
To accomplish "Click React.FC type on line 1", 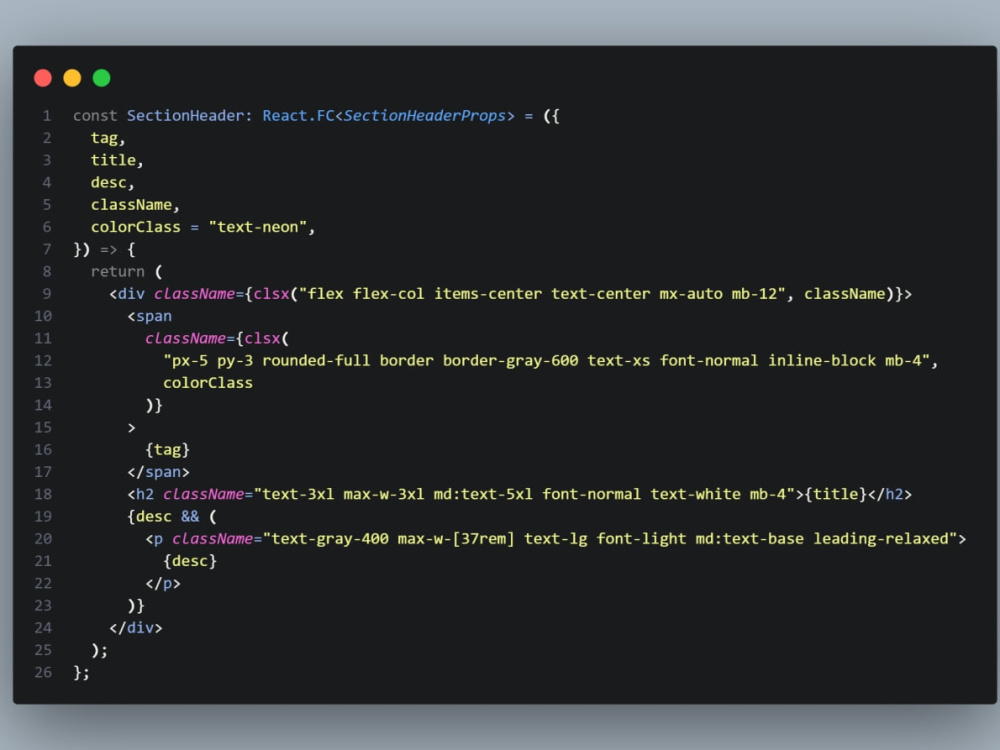I will pos(298,116).
